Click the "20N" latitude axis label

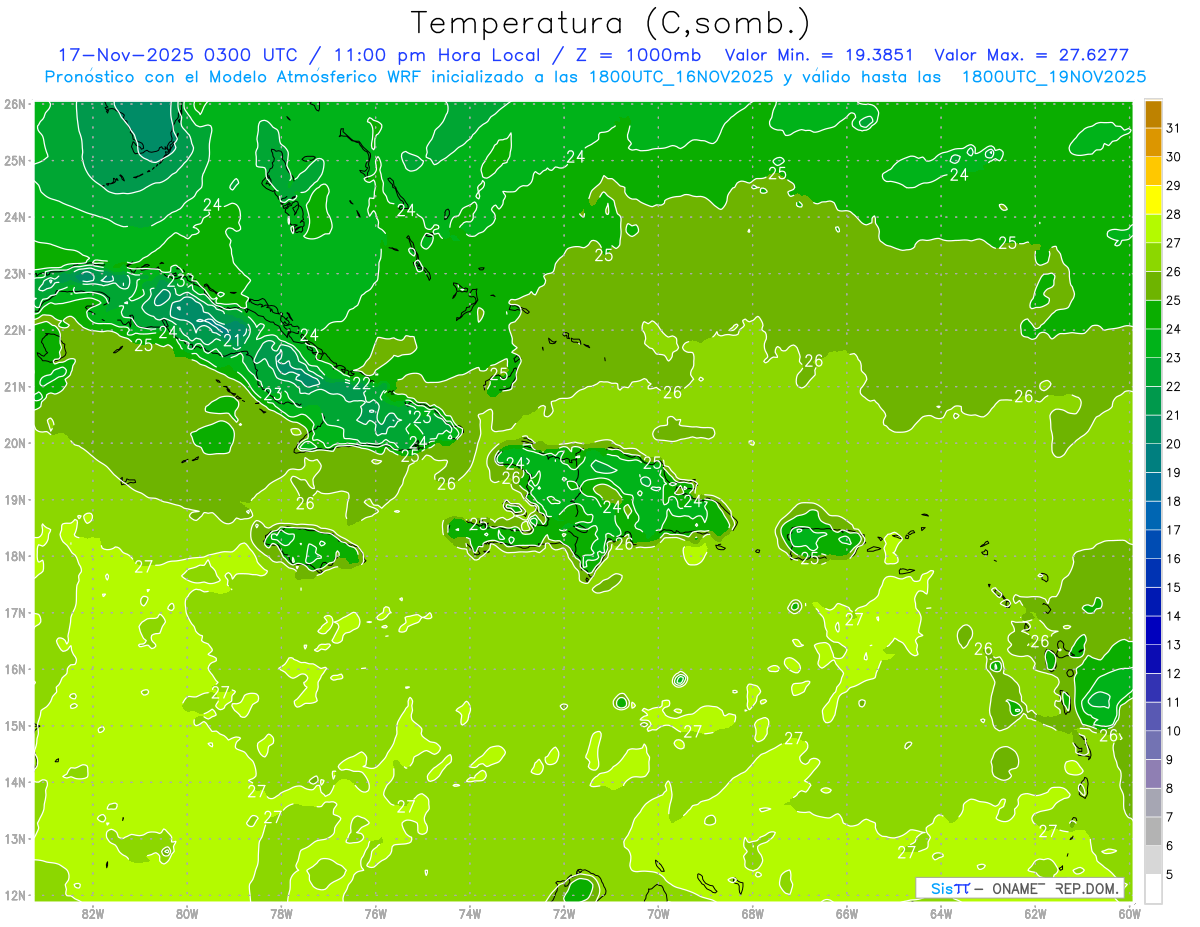coord(15,443)
